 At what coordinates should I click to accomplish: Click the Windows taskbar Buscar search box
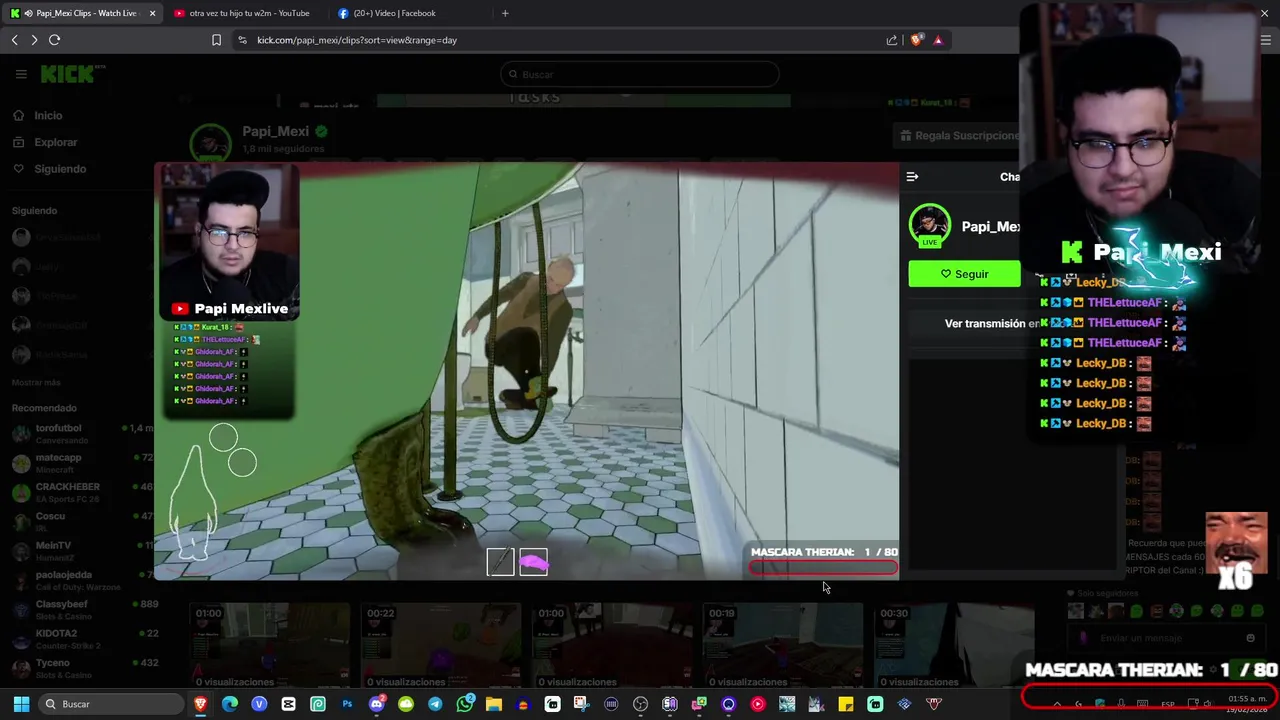pyautogui.click(x=112, y=704)
